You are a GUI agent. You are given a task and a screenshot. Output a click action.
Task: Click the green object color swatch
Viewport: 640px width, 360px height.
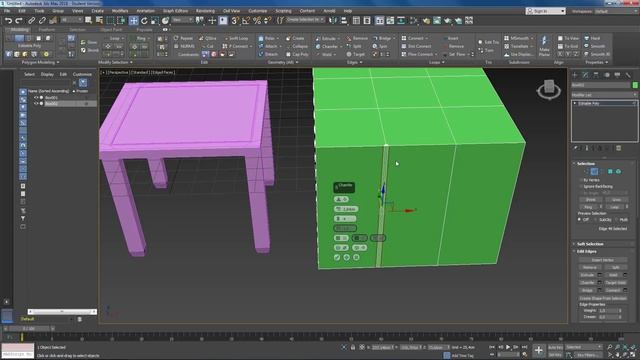coord(635,85)
